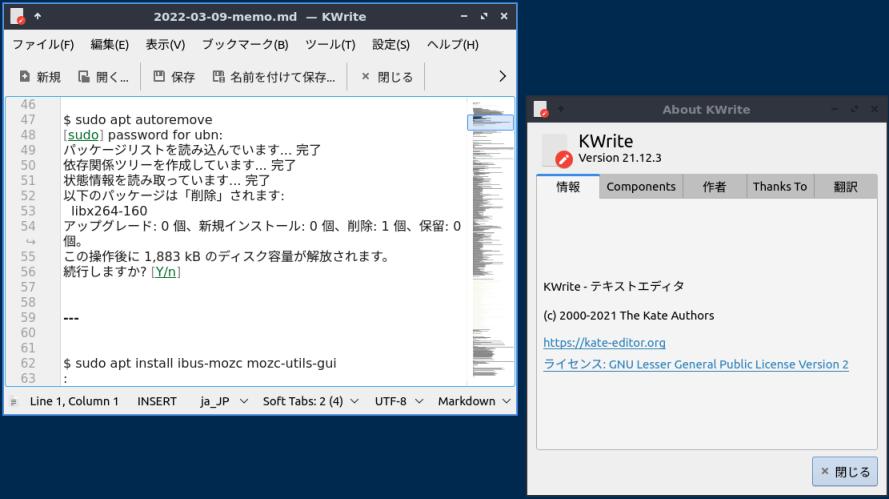The image size is (889, 499).
Task: Click the word-wrap marker below line 54
Action: coord(31,242)
